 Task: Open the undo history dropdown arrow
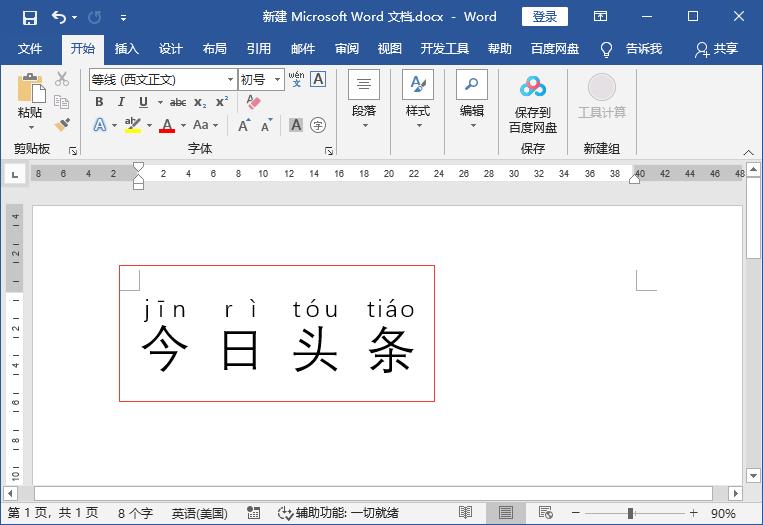(74, 18)
